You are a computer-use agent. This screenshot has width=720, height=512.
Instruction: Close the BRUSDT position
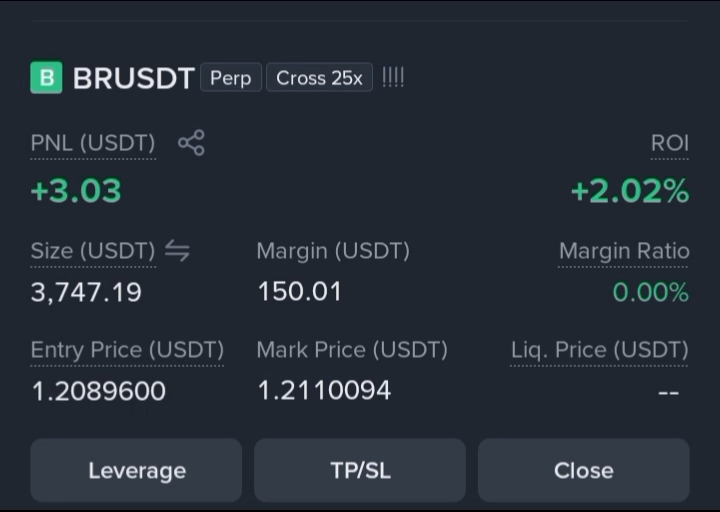584,470
